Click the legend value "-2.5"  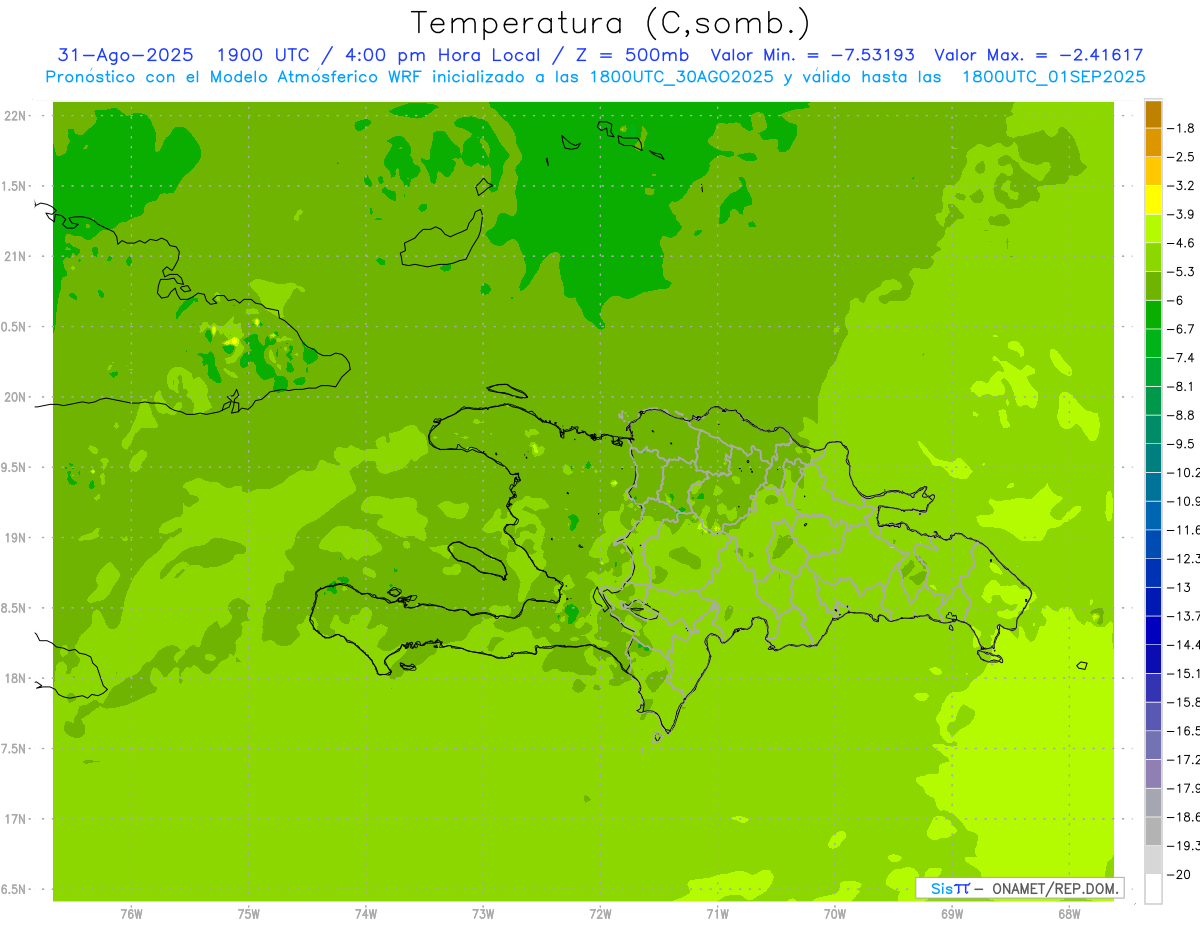pos(1182,157)
